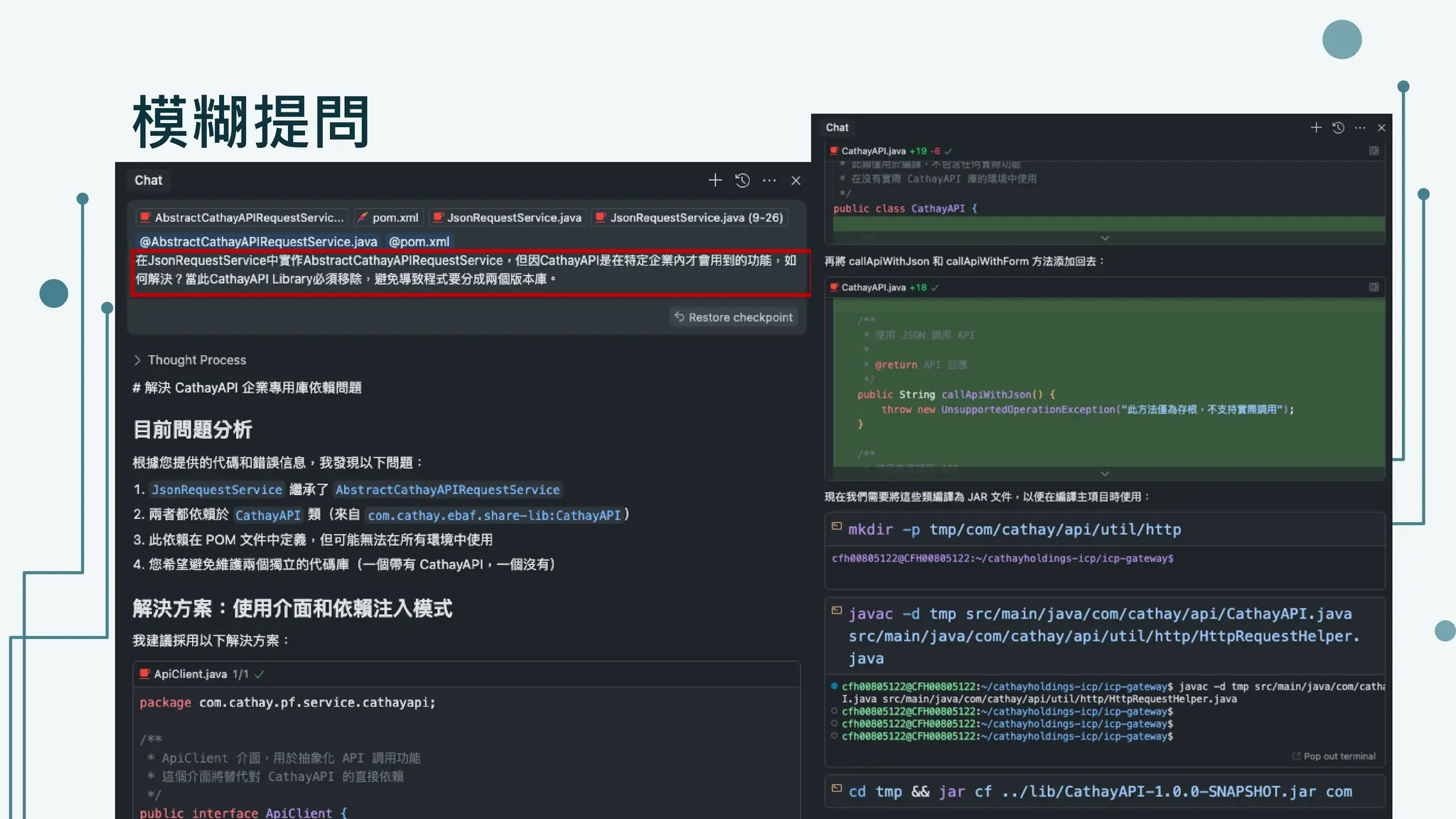Click the left panel prompt input text
Image resolution: width=1456 pixels, height=819 pixels.
tap(466, 270)
